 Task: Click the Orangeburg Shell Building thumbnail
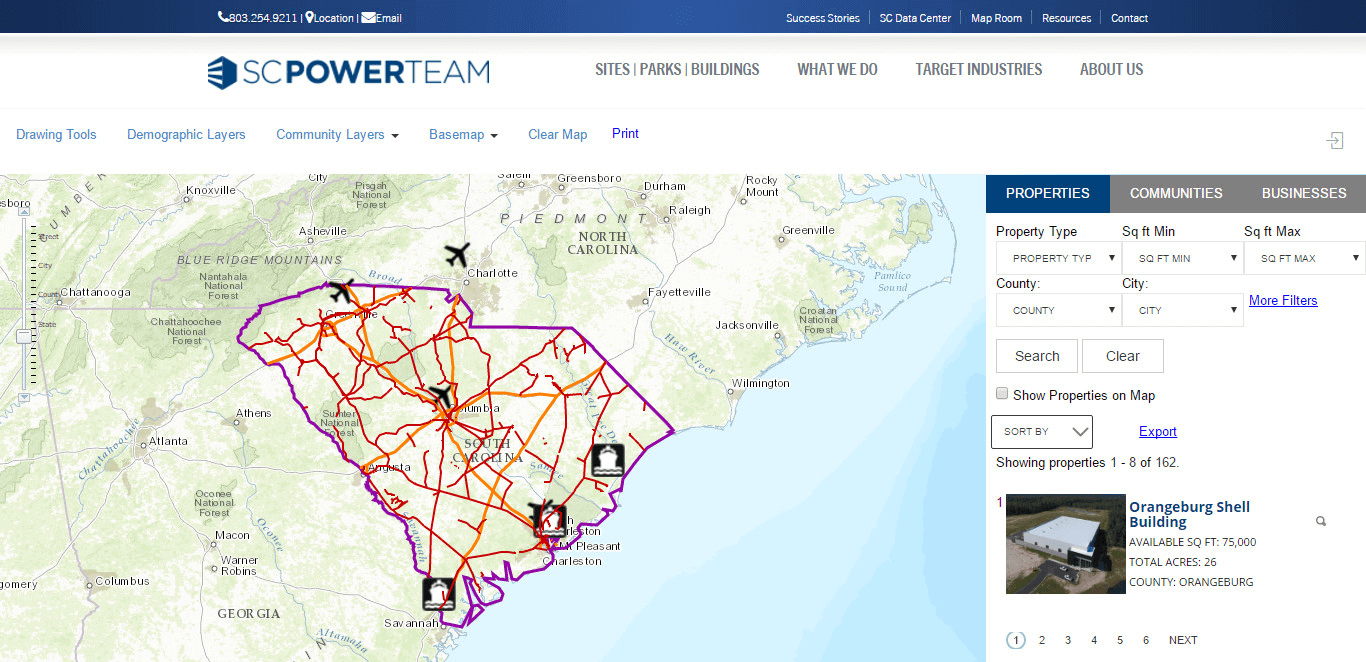[1066, 544]
